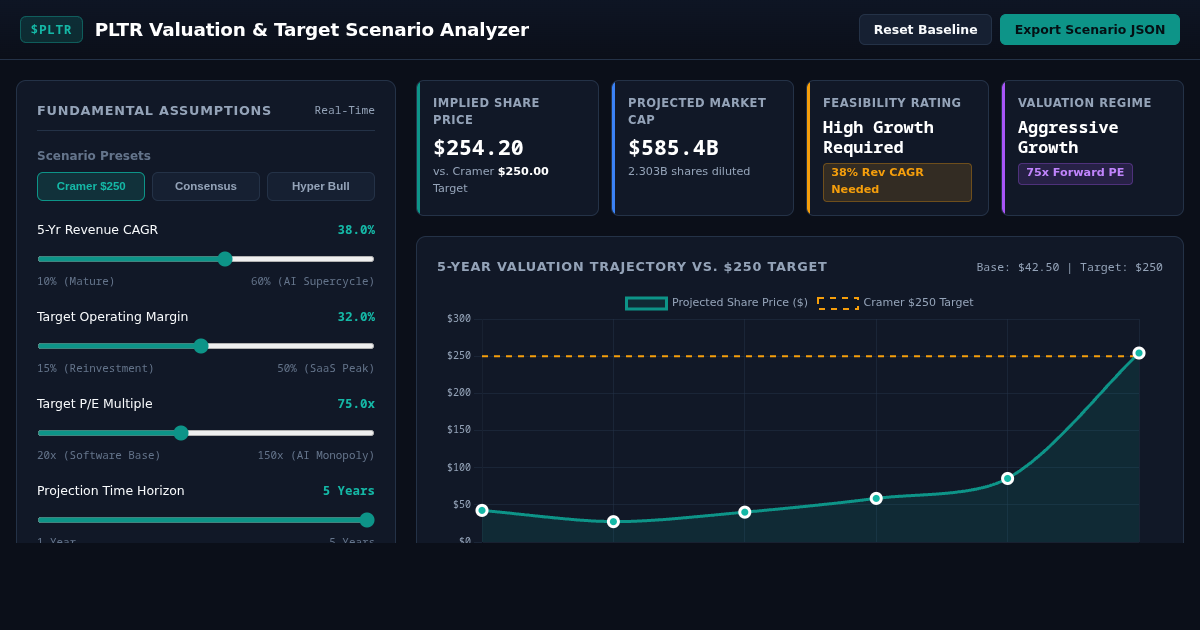Click the Fundamental Assumptions heading
This screenshot has height=630, width=1200.
154,111
